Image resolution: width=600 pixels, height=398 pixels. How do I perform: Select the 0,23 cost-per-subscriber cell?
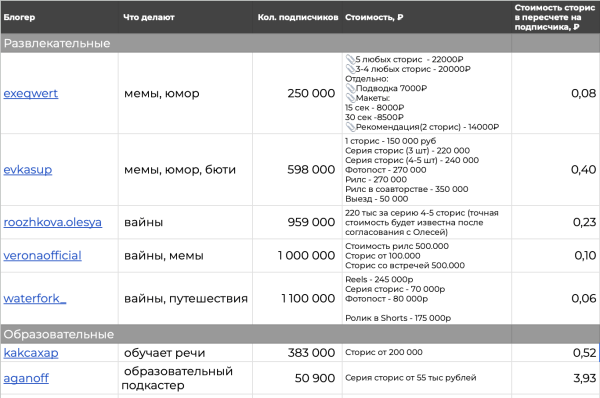tap(555, 222)
